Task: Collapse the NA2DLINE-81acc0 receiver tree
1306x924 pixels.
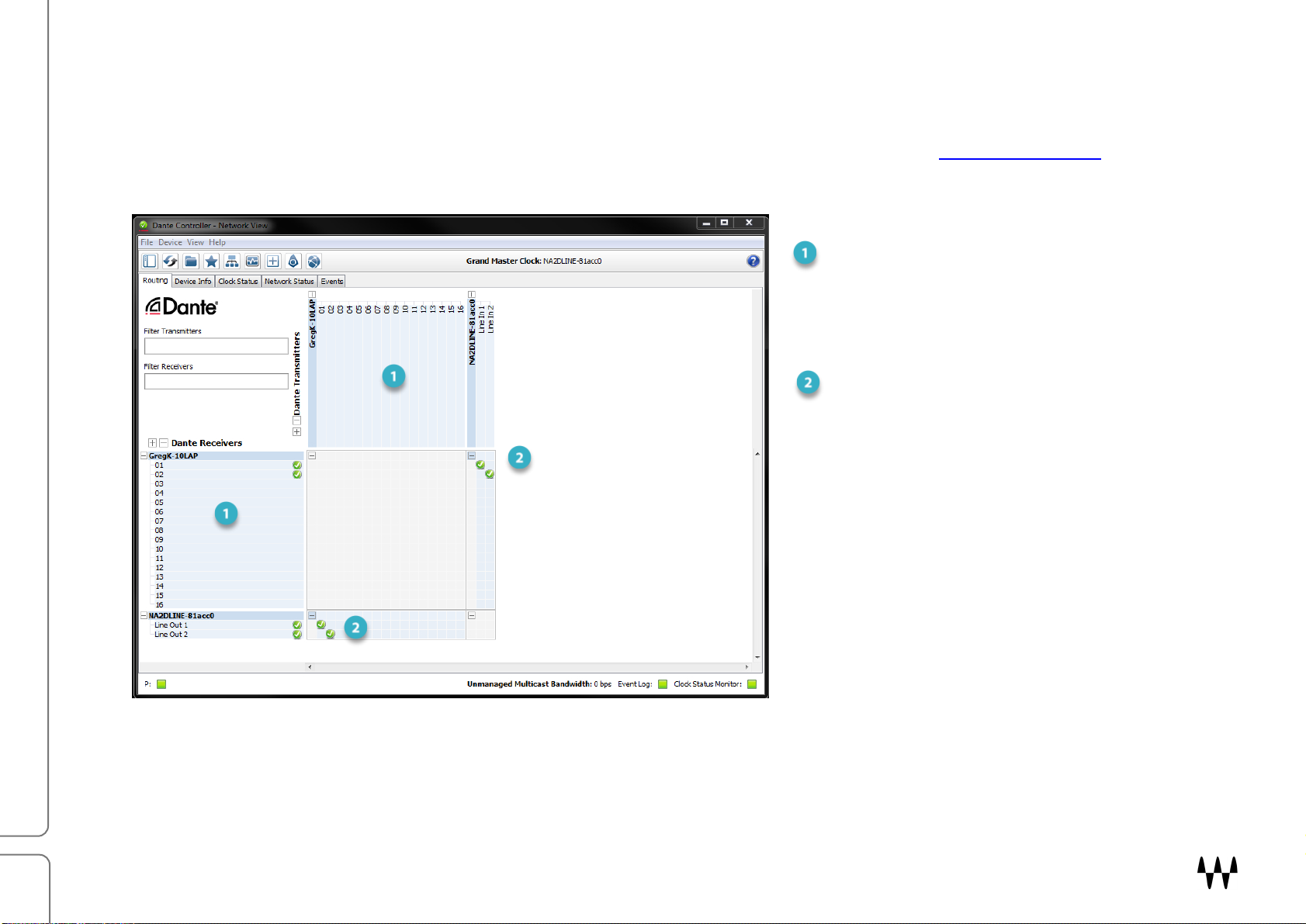Action: [x=144, y=616]
